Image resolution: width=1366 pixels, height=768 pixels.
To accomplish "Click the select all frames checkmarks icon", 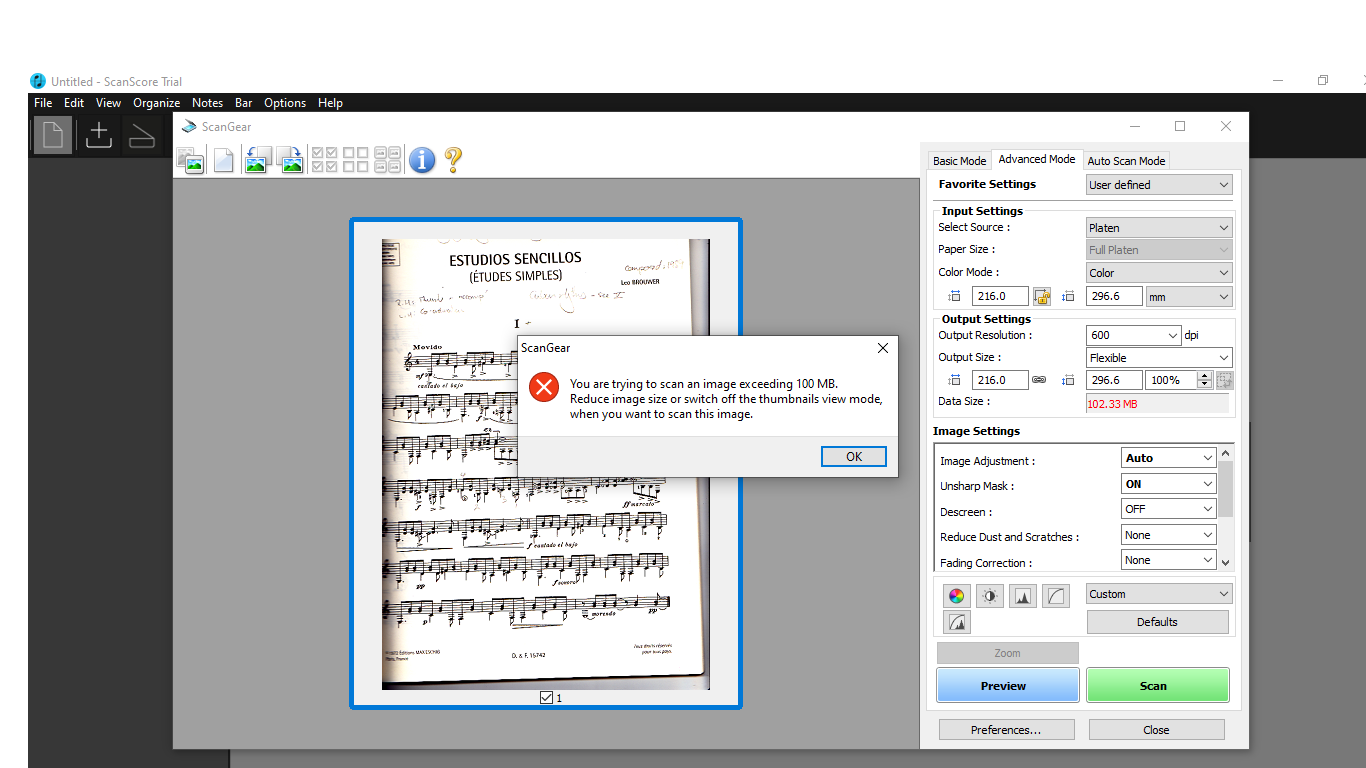I will pos(325,160).
